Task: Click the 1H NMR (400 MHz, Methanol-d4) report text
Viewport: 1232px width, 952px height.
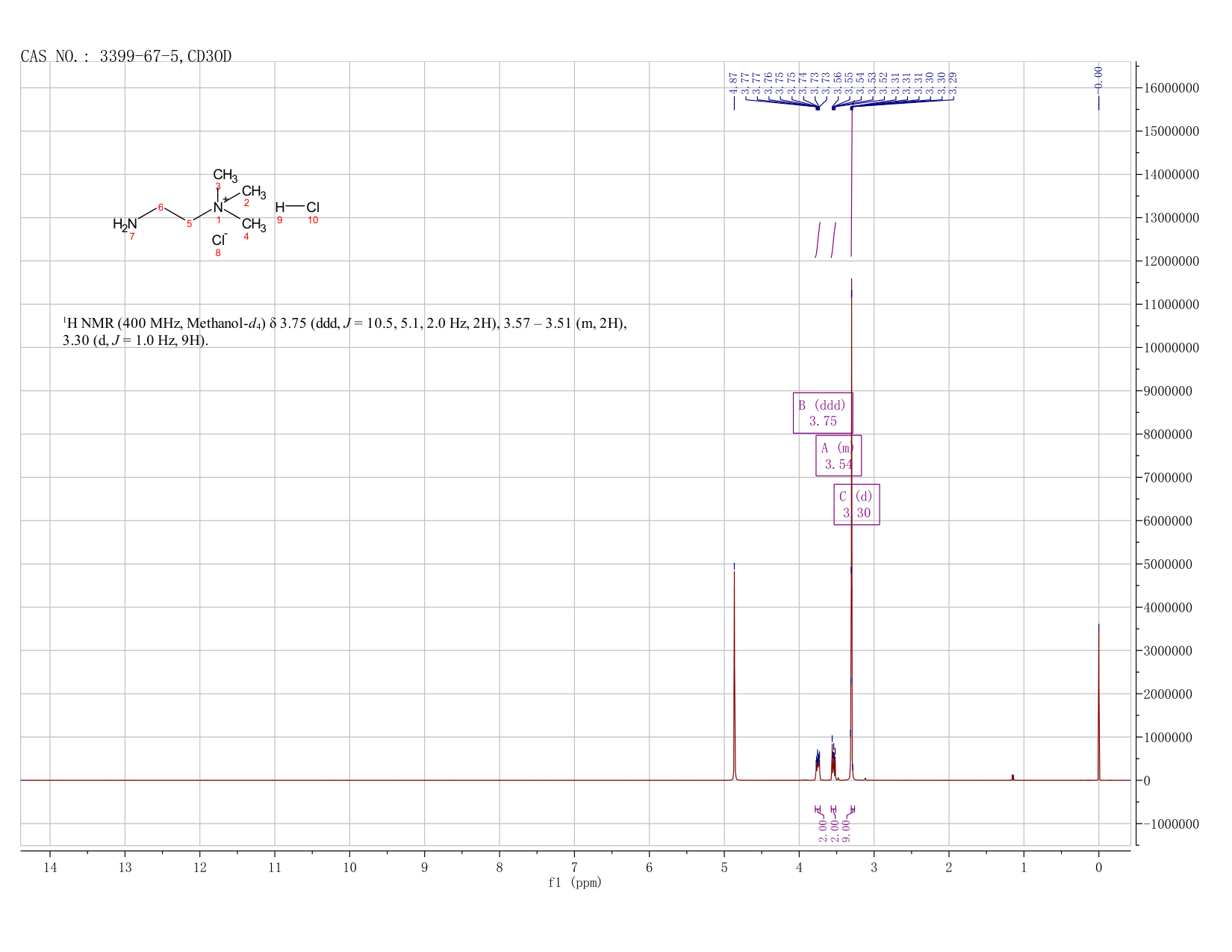Action: (345, 332)
